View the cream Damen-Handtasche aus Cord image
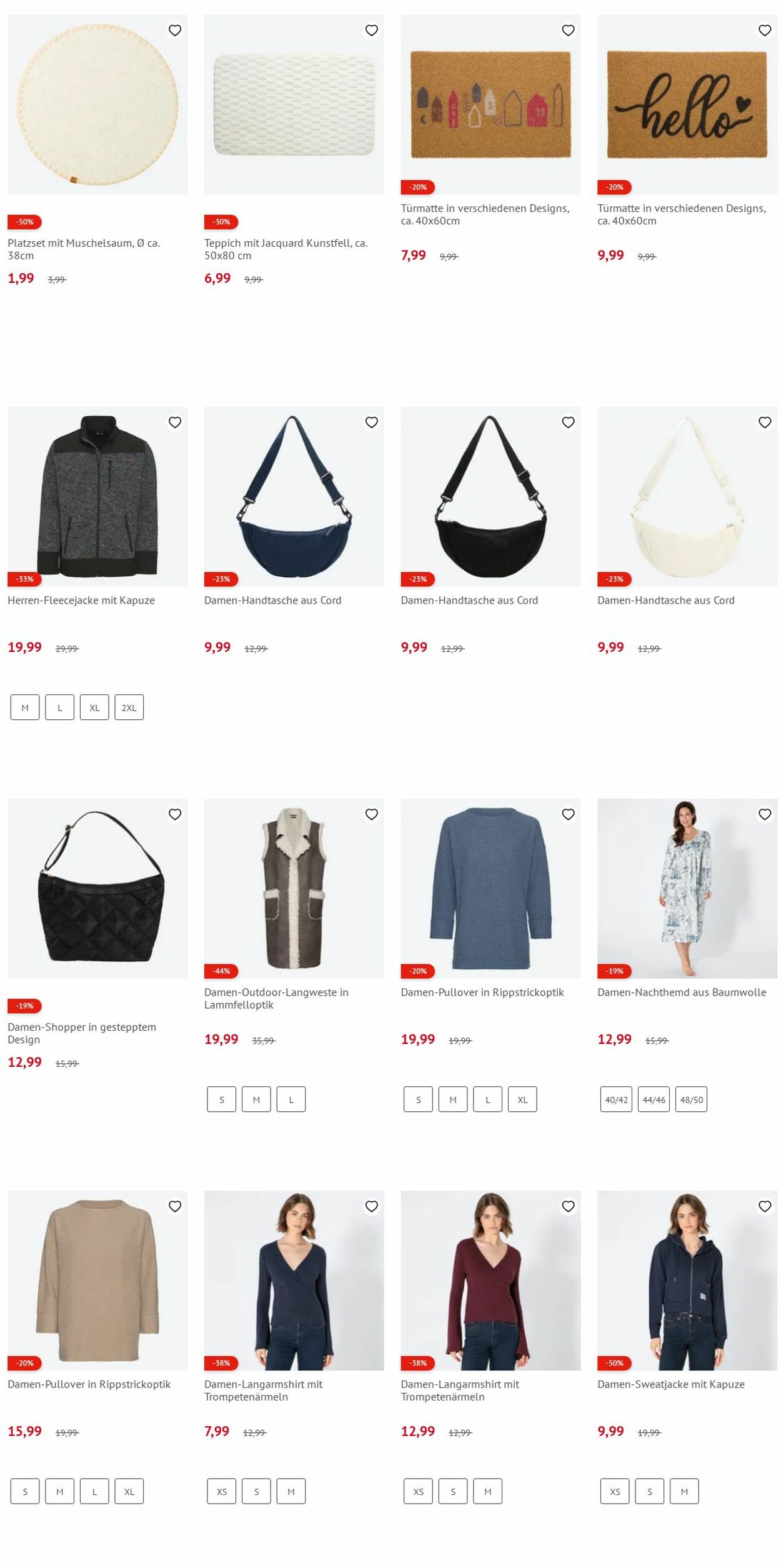The height and width of the screenshot is (1568, 781). (x=687, y=496)
